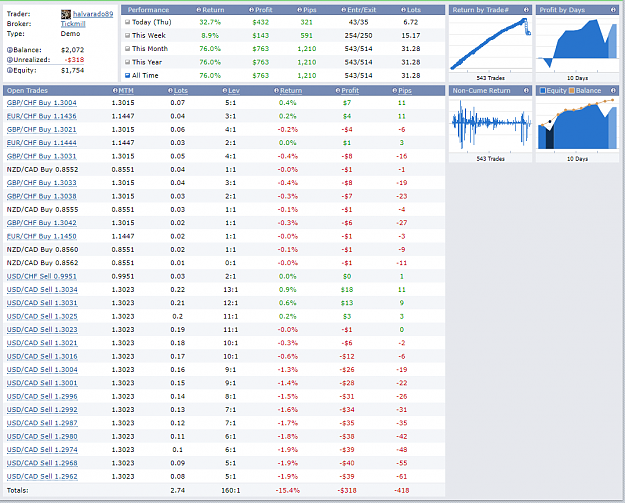
Task: Click info icon on Equity Balance panel
Action: pyautogui.click(x=613, y=90)
